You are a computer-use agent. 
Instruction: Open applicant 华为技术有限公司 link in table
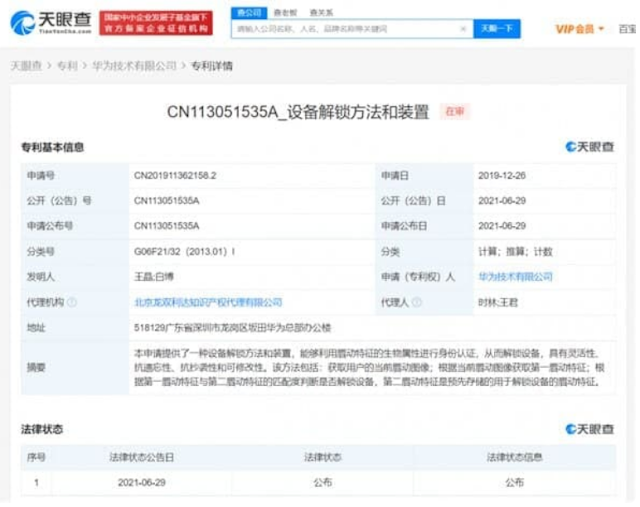516,277
